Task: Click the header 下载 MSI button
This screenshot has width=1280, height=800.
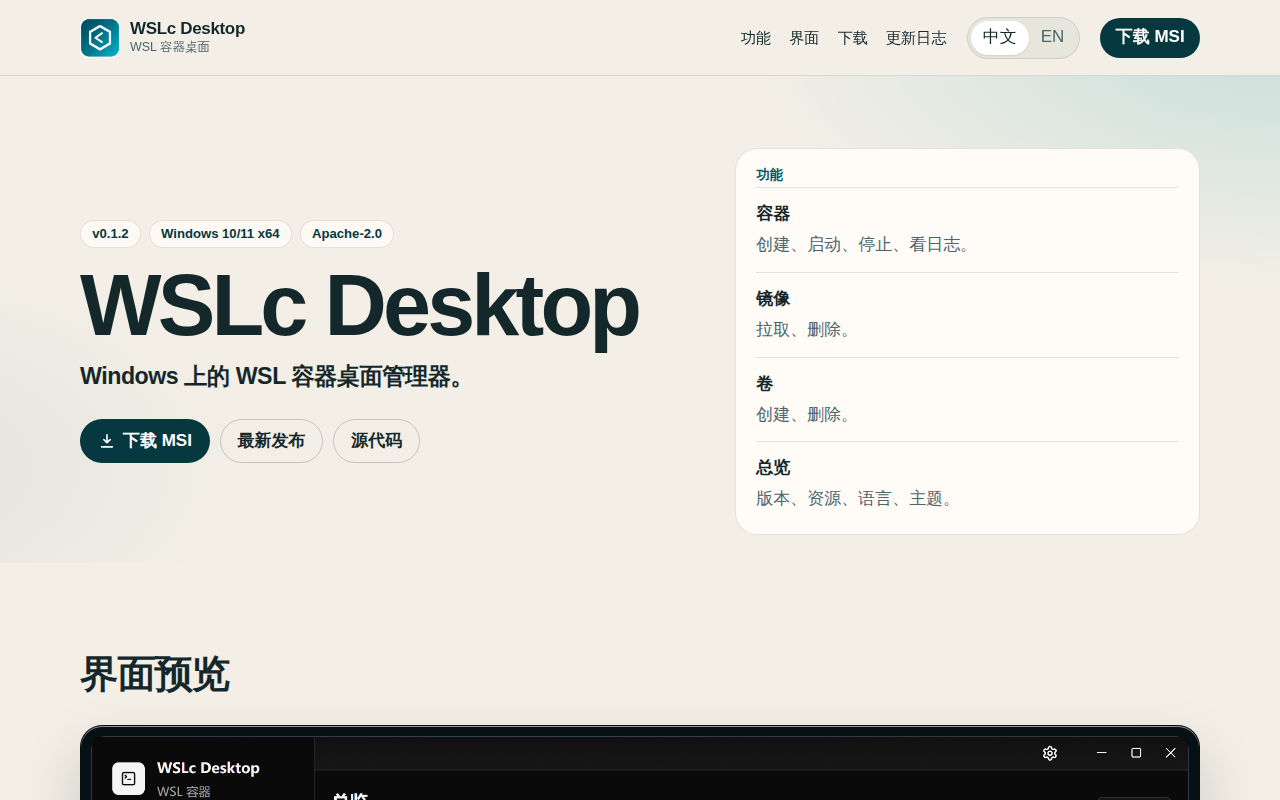Action: [x=1150, y=38]
